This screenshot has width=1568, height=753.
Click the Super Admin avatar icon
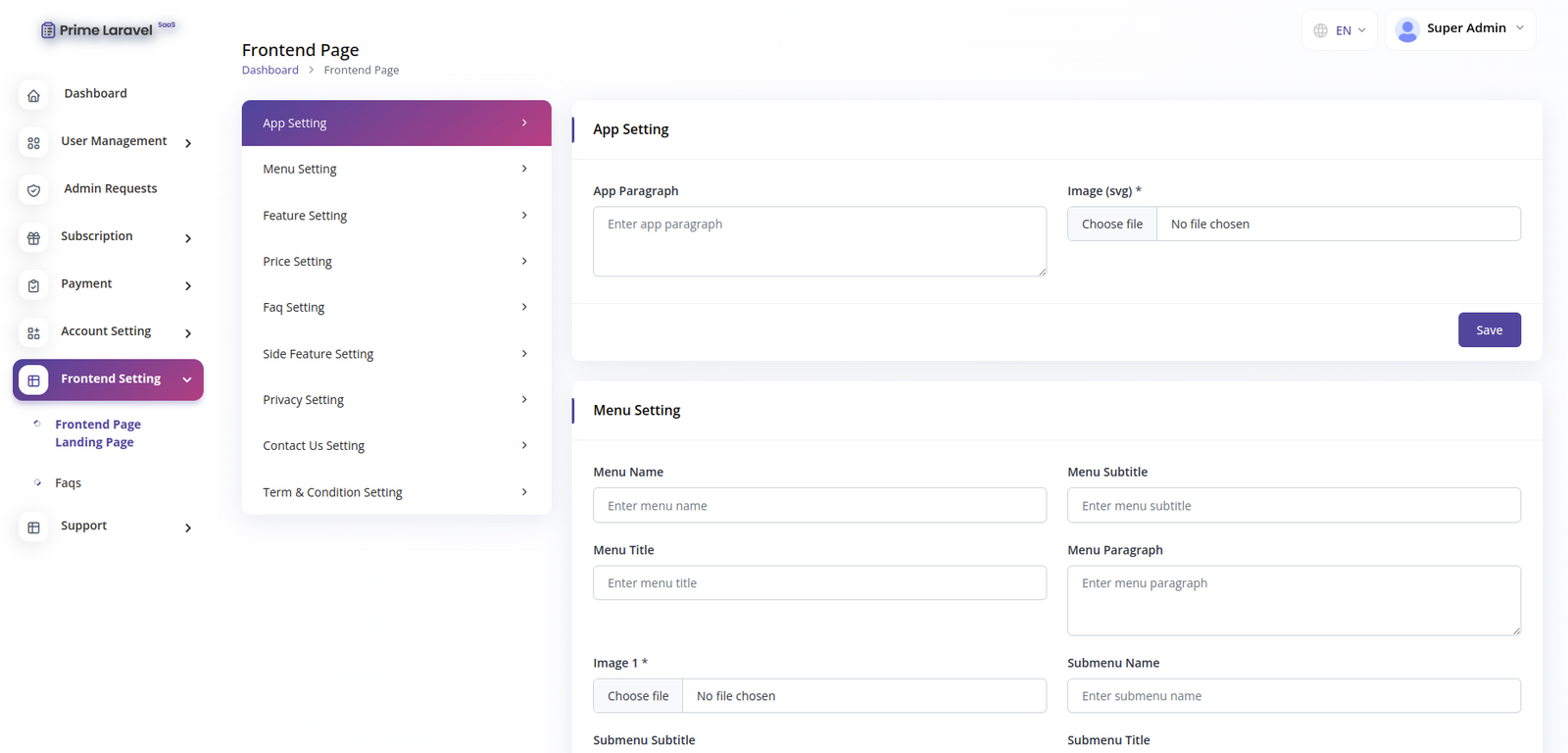[1407, 29]
